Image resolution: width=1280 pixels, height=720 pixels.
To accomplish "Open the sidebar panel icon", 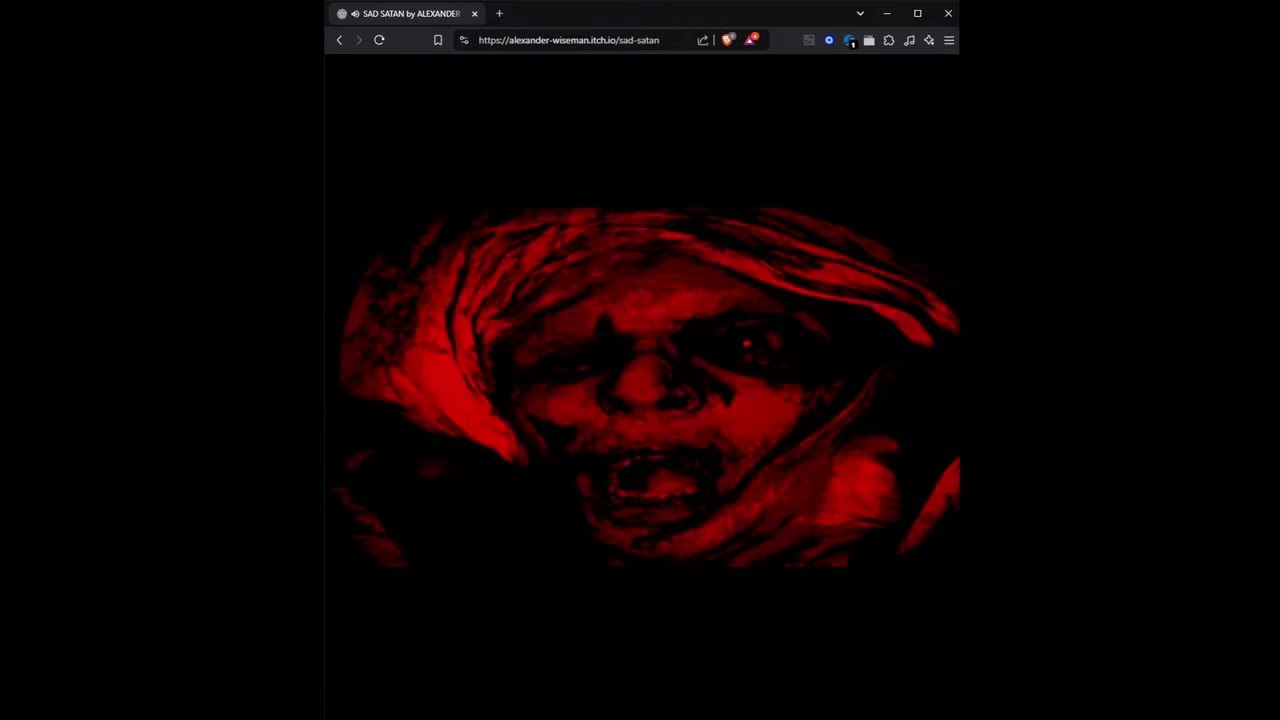I will (x=809, y=40).
